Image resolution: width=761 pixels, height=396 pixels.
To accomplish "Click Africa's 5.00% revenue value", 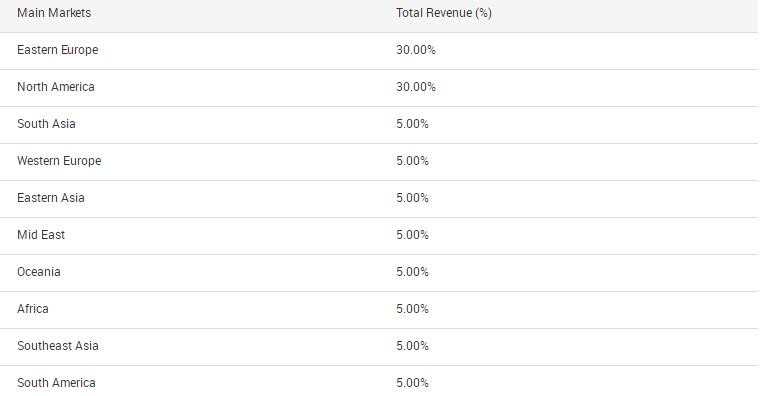I will (x=413, y=309).
